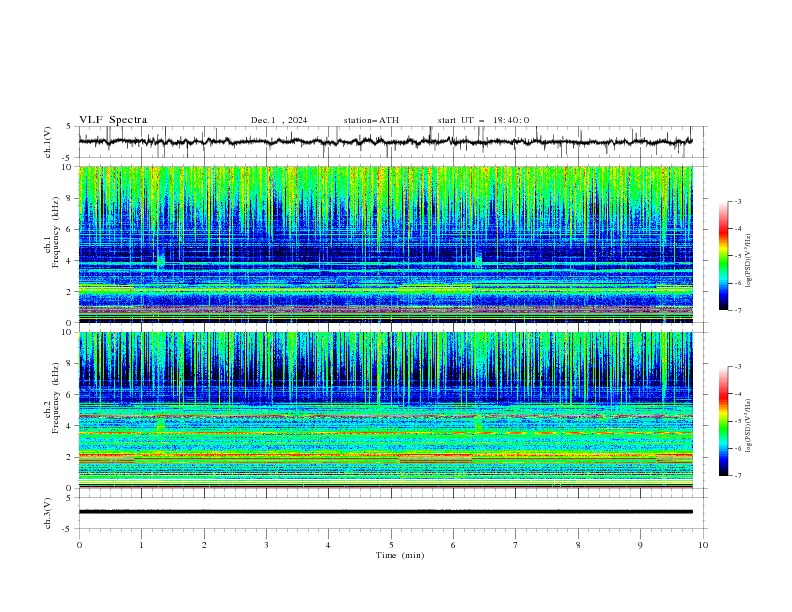Click the ch.2 spectrogram image
This screenshot has height=612, width=792.
(385, 410)
